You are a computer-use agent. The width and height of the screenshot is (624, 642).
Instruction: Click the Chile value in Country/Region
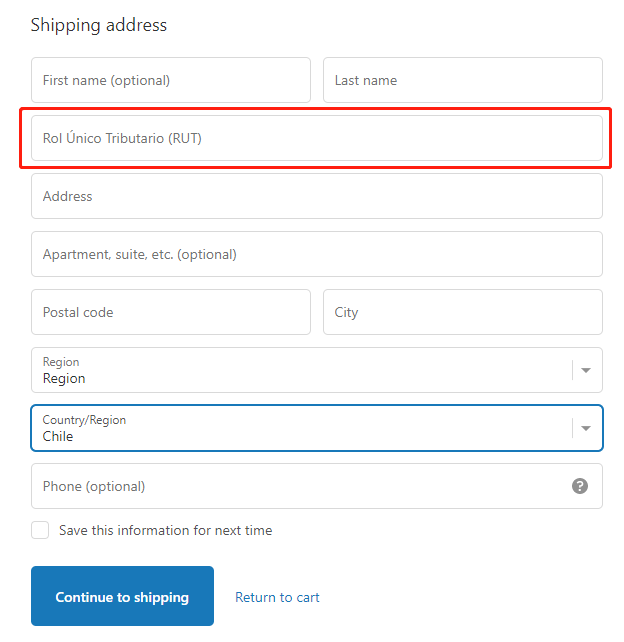pyautogui.click(x=58, y=436)
